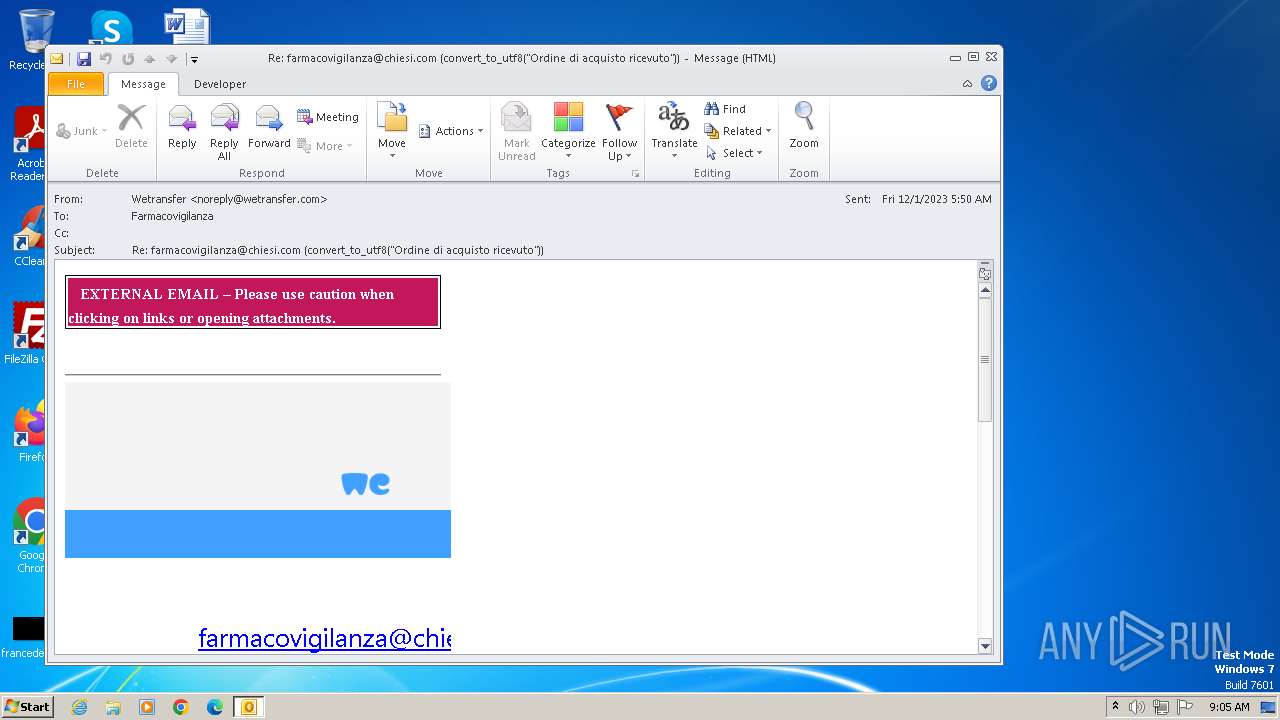This screenshot has height=720, width=1280.
Task: Click the Action Center flag tray icon
Action: coord(1184,707)
